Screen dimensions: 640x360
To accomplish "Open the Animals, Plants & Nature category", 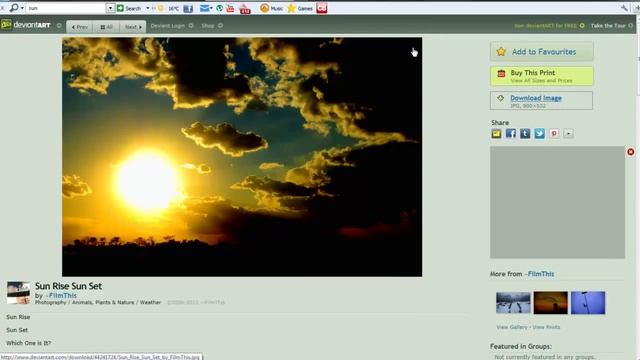I will coord(103,302).
